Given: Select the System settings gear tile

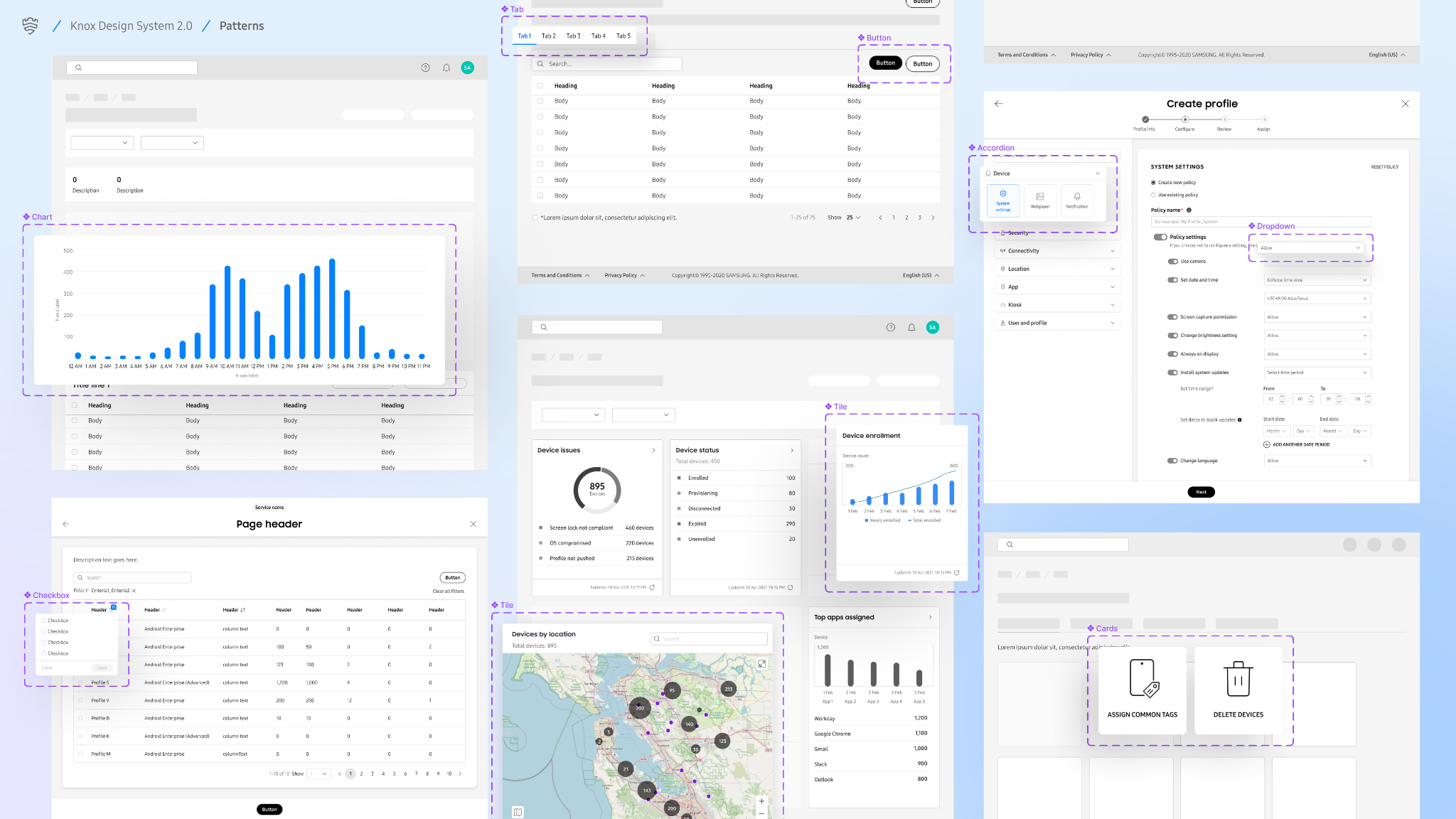Looking at the screenshot, I should [1003, 200].
